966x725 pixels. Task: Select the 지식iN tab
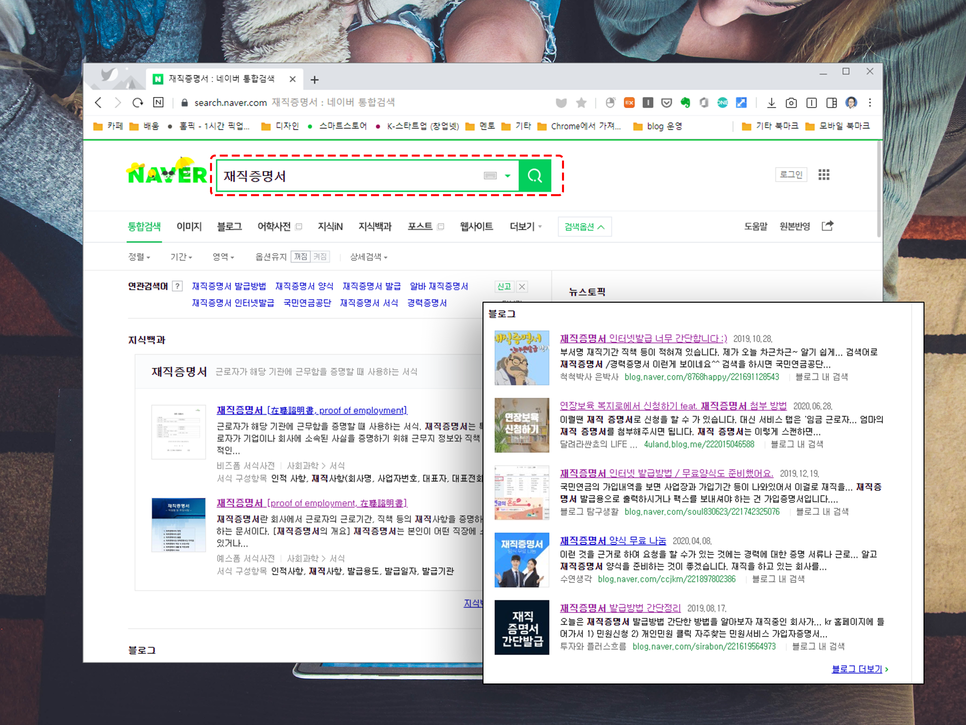(330, 227)
